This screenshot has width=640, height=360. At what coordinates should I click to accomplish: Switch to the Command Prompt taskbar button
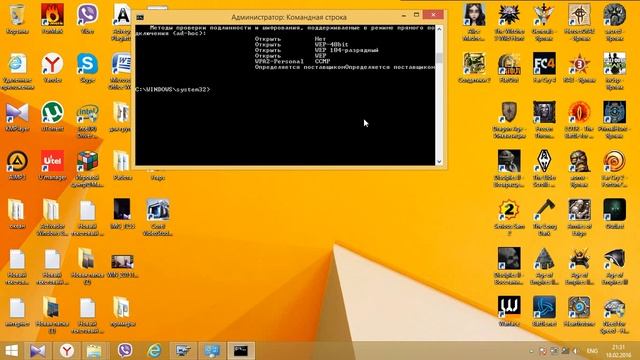pyautogui.click(x=241, y=351)
